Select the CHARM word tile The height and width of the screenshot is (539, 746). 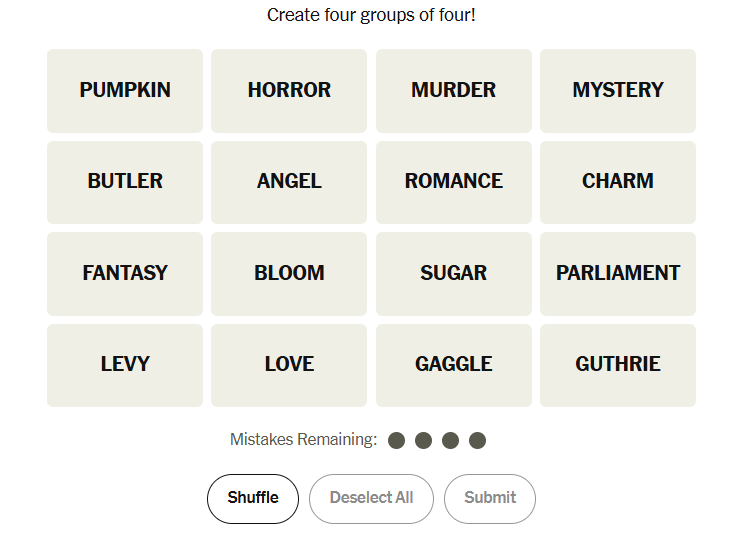point(618,182)
